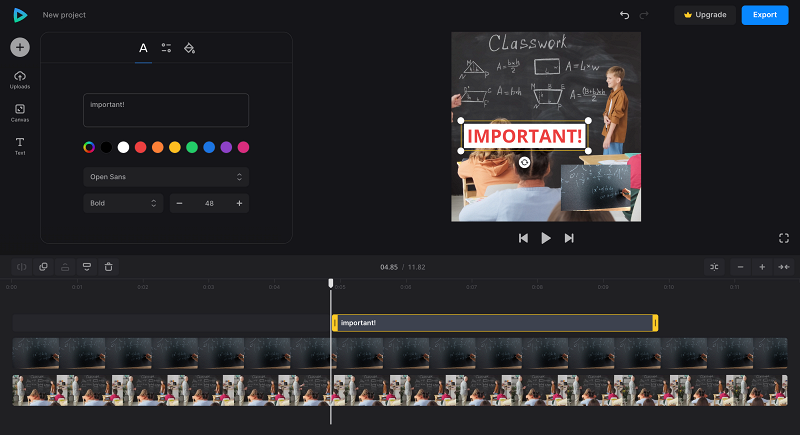800x435 pixels.
Task: Select the blue color swatch
Action: tap(209, 147)
